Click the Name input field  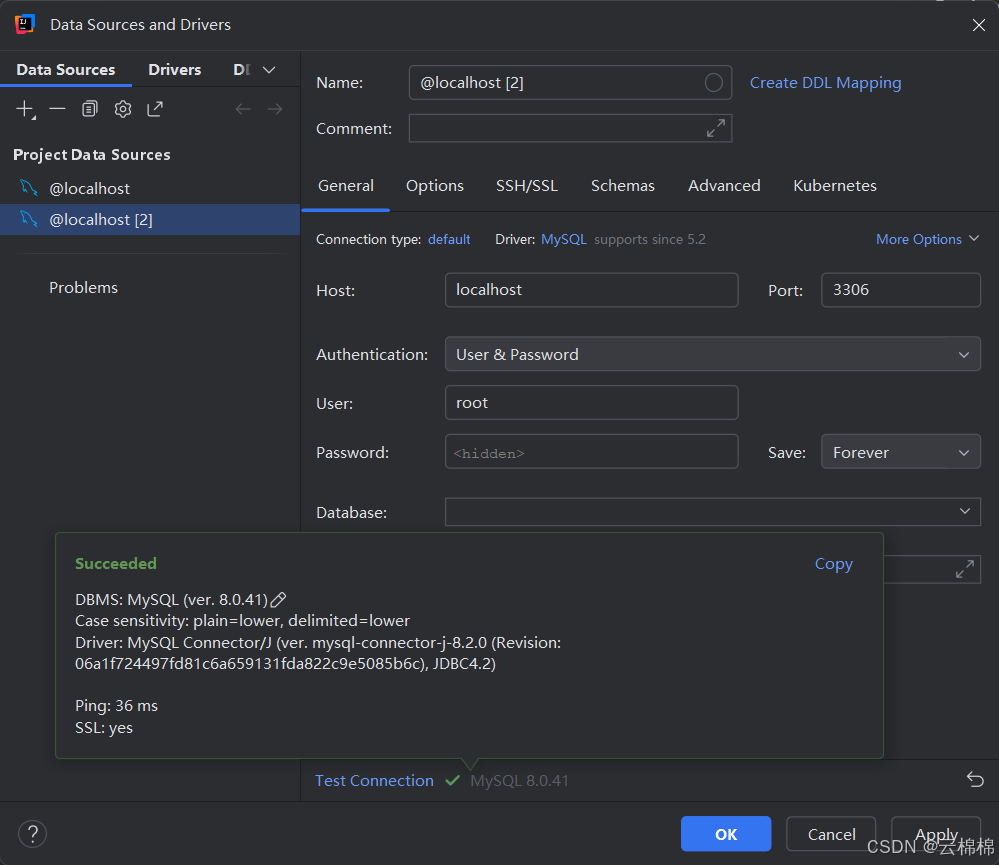click(570, 82)
